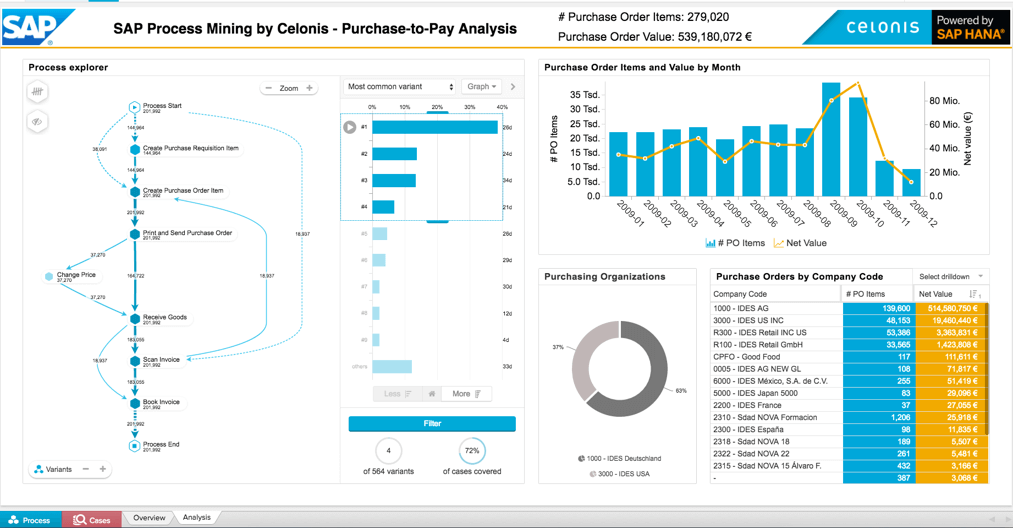Zoom in the process graph with plus
The height and width of the screenshot is (528, 1013).
[309, 88]
